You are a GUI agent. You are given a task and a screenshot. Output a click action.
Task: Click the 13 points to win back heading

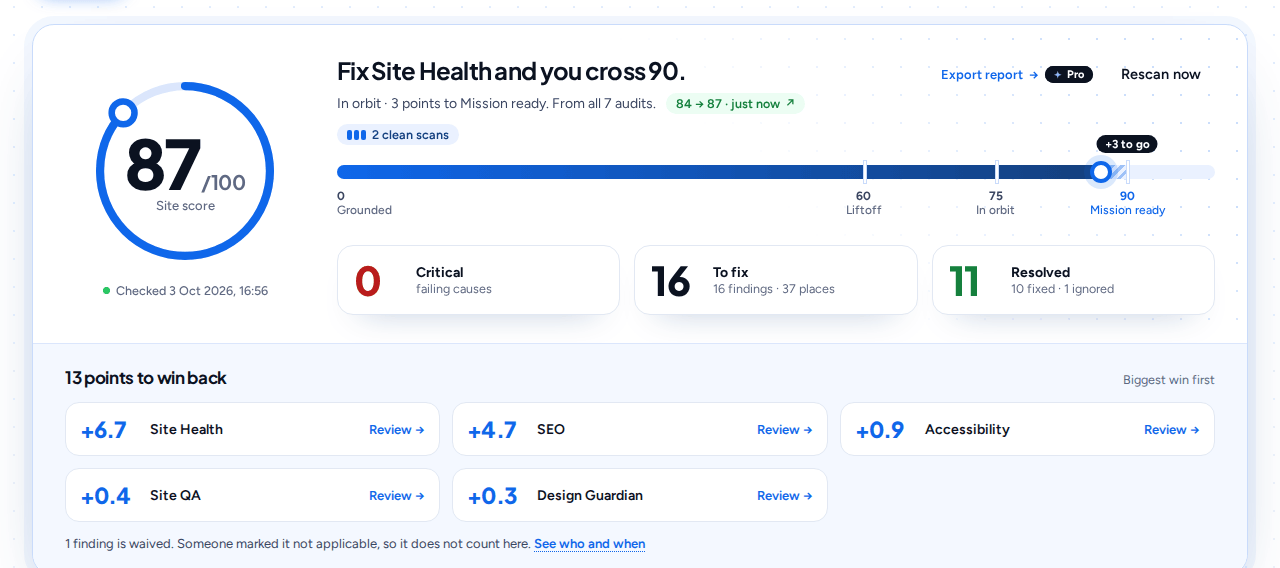pos(146,378)
